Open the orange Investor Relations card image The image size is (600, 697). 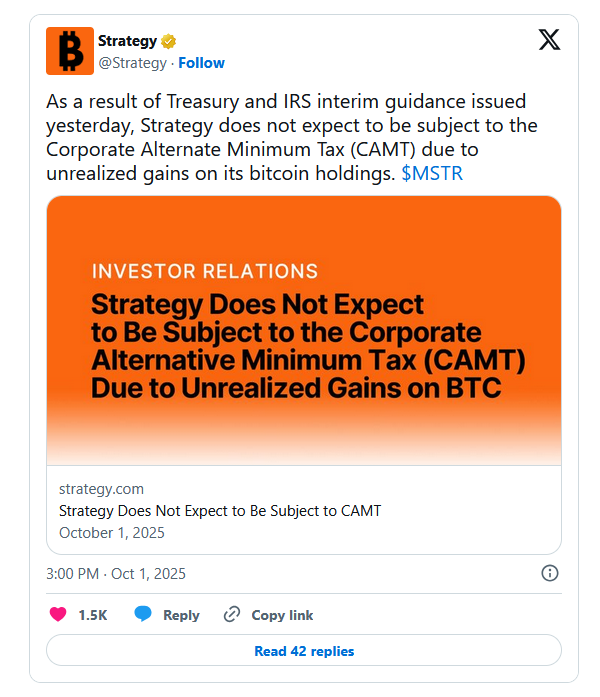coord(304,330)
